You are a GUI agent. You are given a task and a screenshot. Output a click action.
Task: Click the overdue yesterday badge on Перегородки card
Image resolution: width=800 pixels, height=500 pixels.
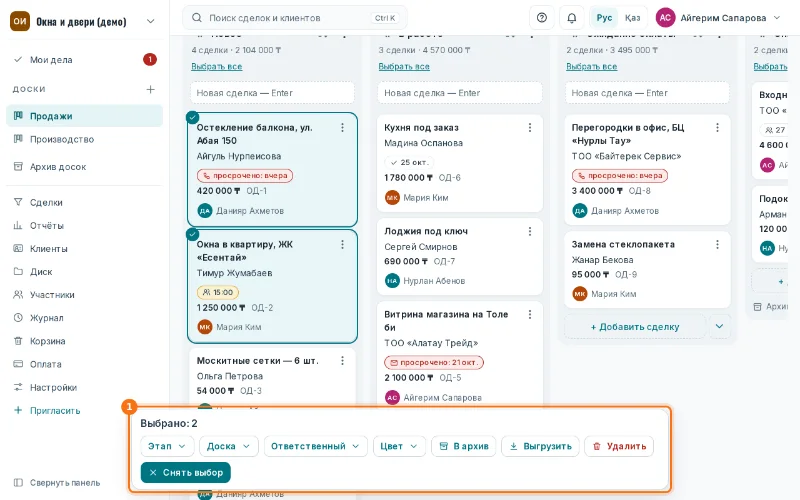pos(619,176)
